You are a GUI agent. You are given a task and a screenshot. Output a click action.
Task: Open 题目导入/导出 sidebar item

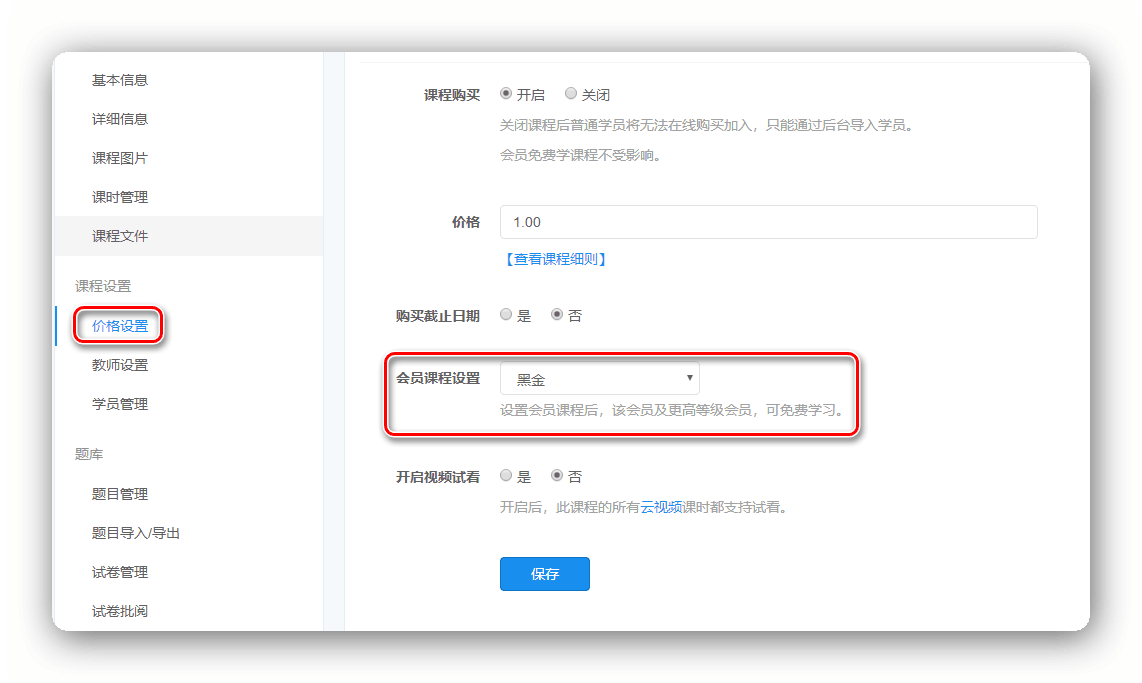click(136, 533)
